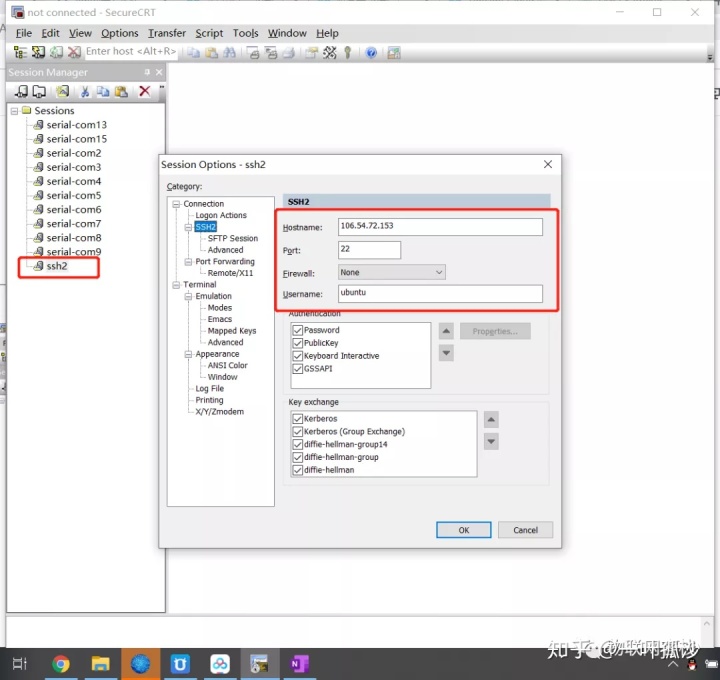
Task: Collapse the Connection category node
Action: (176, 204)
